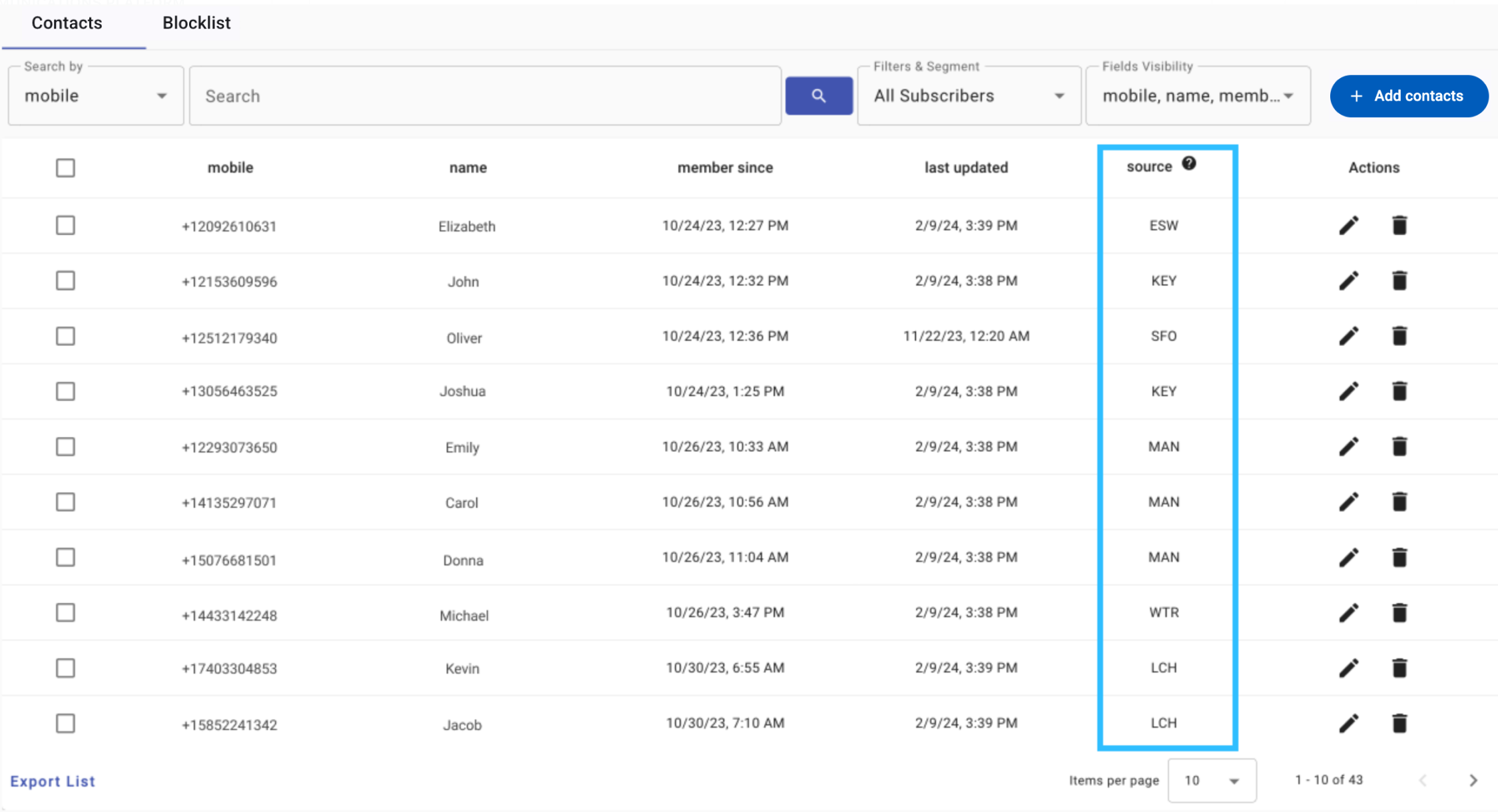Viewport: 1498px width, 812px height.
Task: Select the checkbox for Kevin's row
Action: pyautogui.click(x=65, y=668)
